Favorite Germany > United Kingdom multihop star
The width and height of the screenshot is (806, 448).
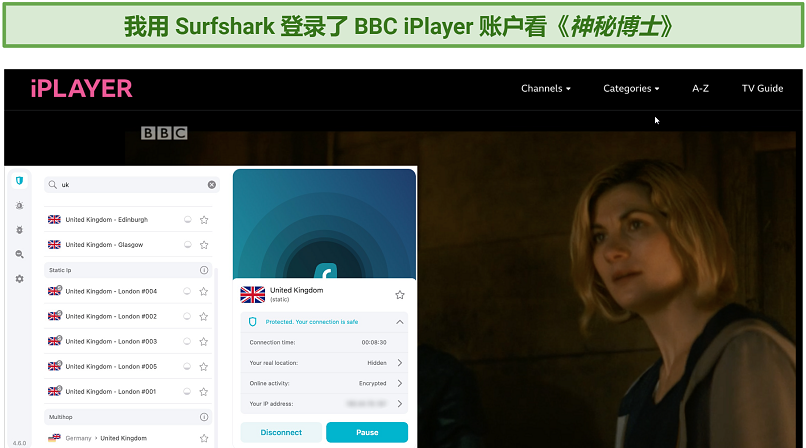(204, 438)
